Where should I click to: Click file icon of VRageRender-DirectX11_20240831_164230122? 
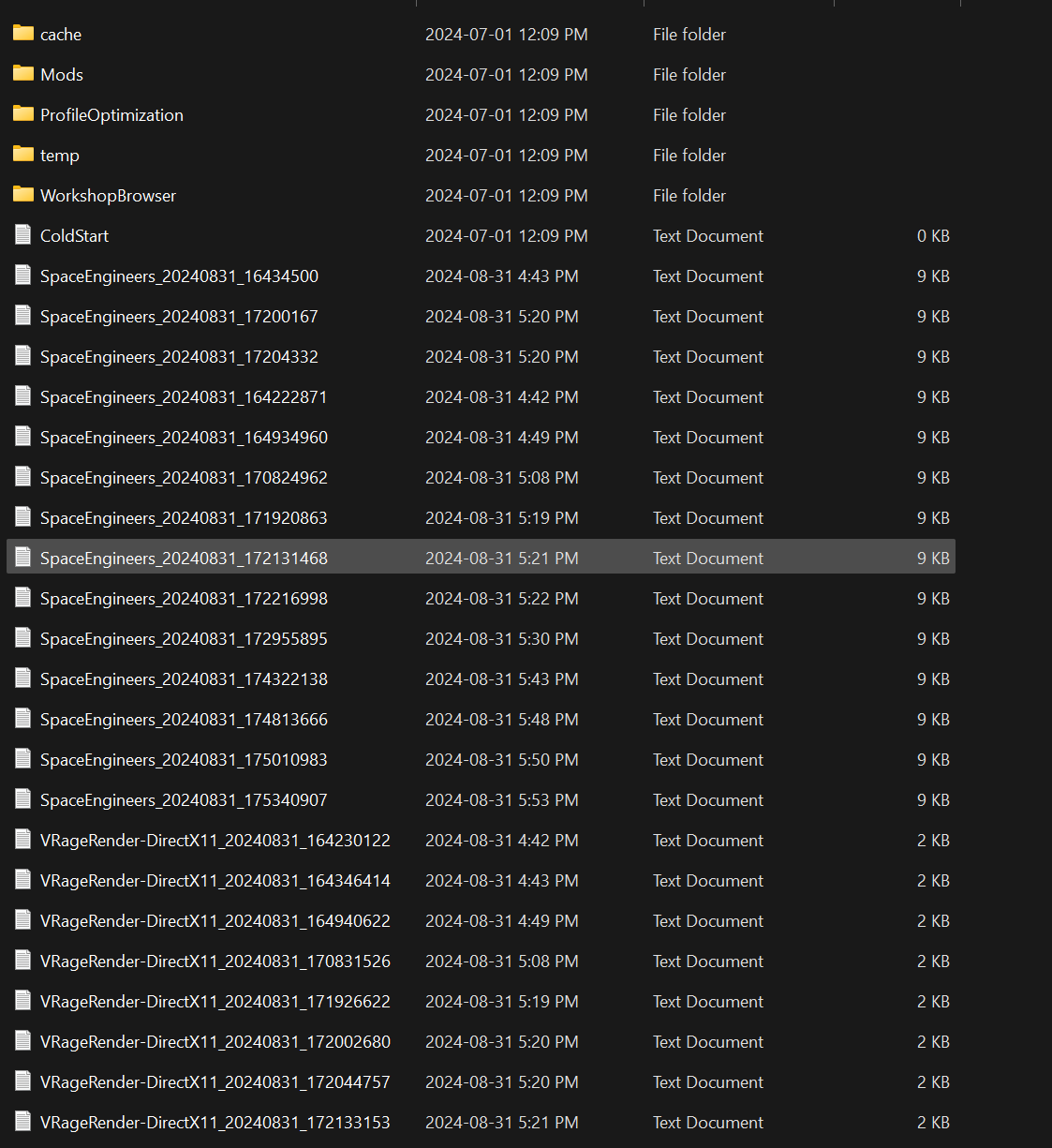(23, 839)
